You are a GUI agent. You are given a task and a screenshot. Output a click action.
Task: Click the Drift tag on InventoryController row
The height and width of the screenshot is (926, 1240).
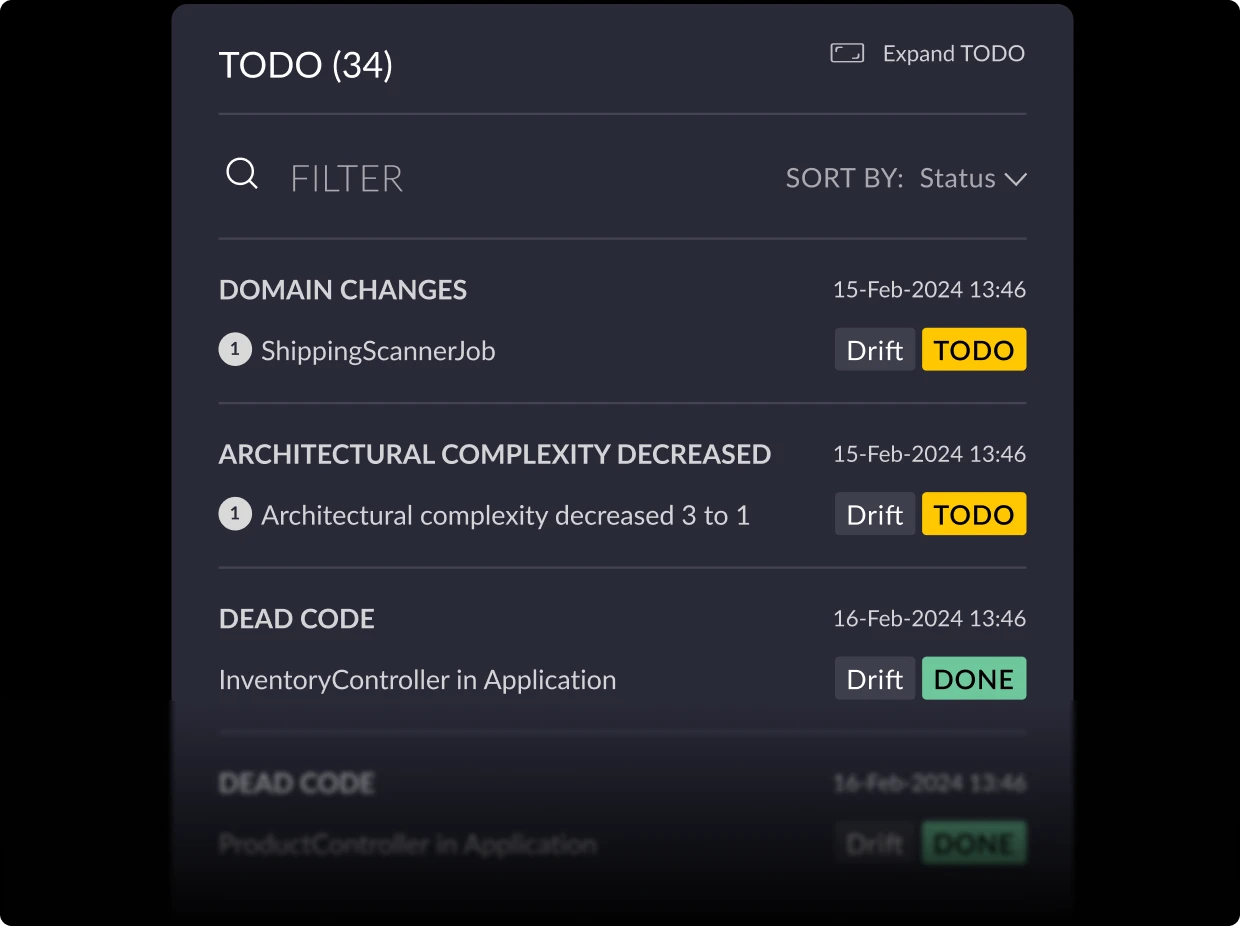875,678
